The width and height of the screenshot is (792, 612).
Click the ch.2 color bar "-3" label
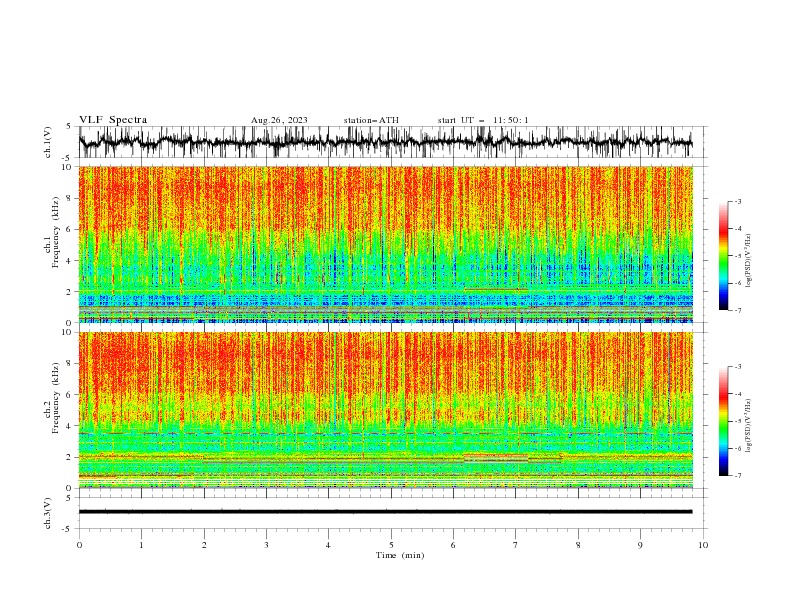click(737, 367)
